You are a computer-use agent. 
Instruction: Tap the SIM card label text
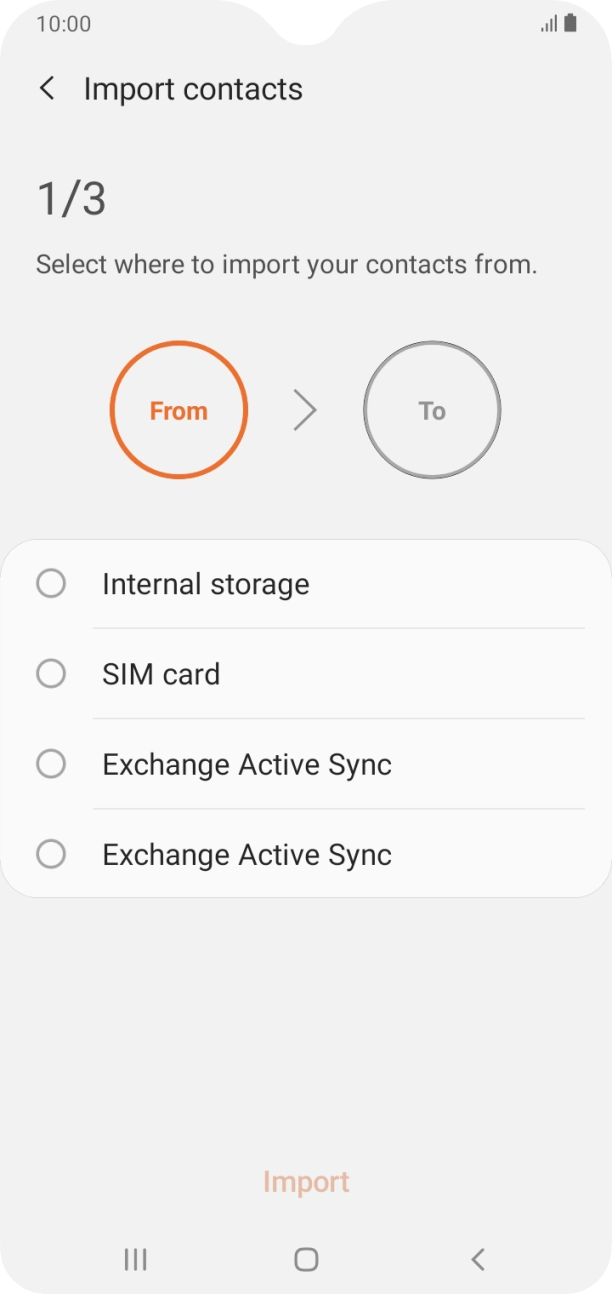point(161,674)
